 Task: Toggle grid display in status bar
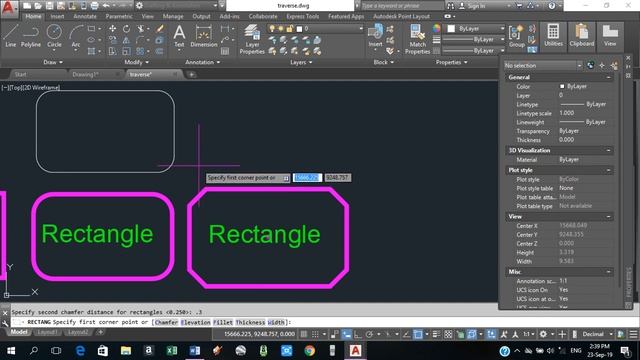pos(304,334)
